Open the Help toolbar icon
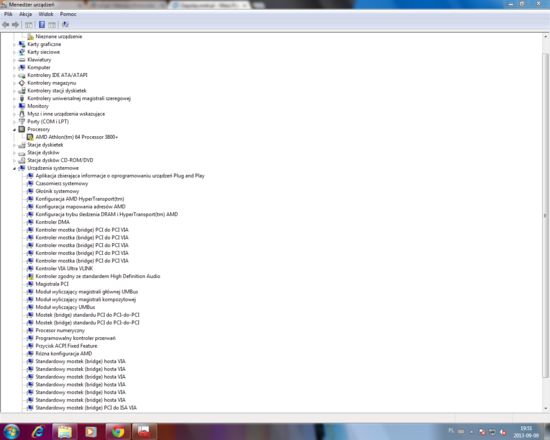 [x=42, y=25]
